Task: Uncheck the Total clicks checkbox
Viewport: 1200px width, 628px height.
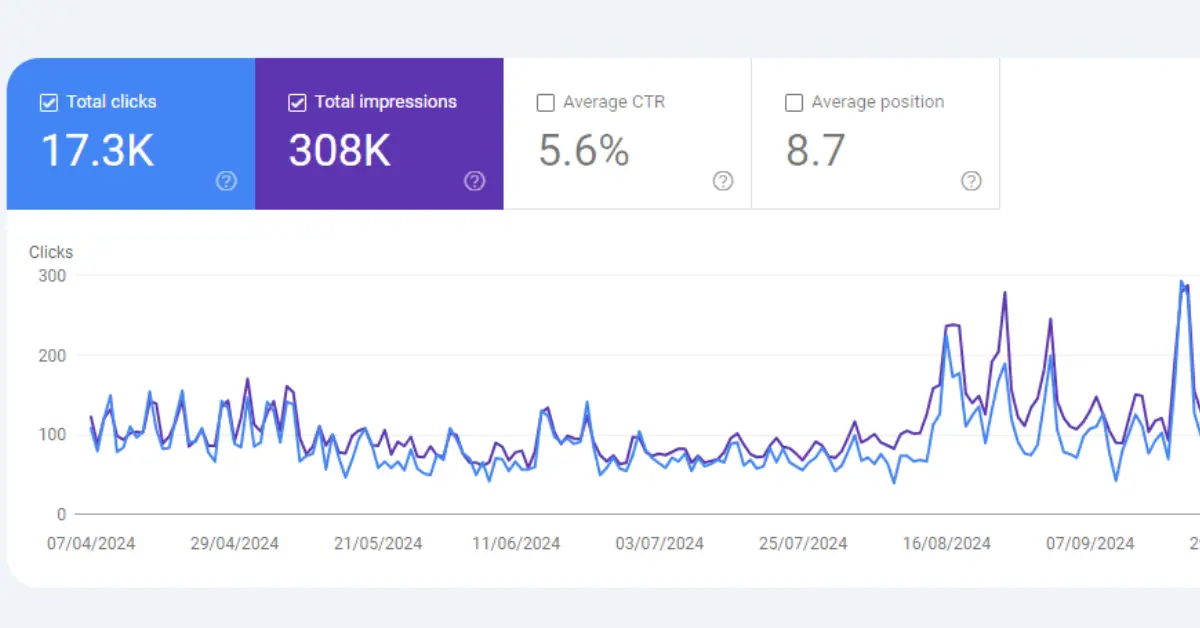Action: click(x=48, y=103)
